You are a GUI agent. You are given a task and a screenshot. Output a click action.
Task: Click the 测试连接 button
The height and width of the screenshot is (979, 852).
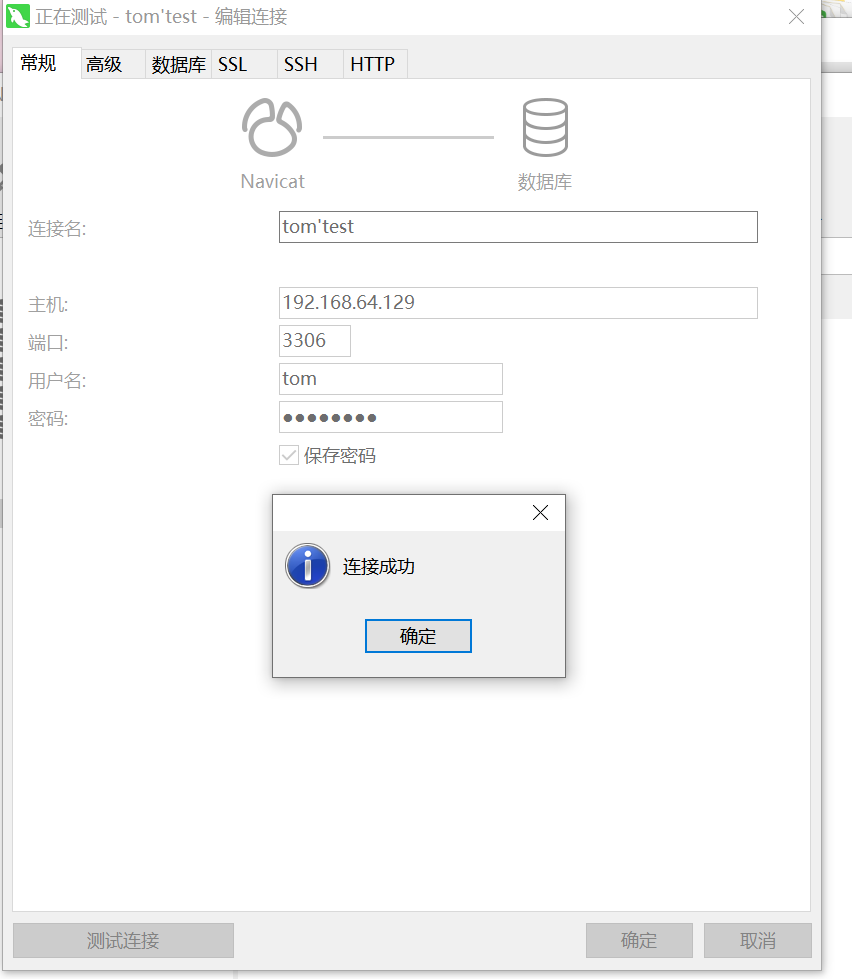tap(124, 940)
